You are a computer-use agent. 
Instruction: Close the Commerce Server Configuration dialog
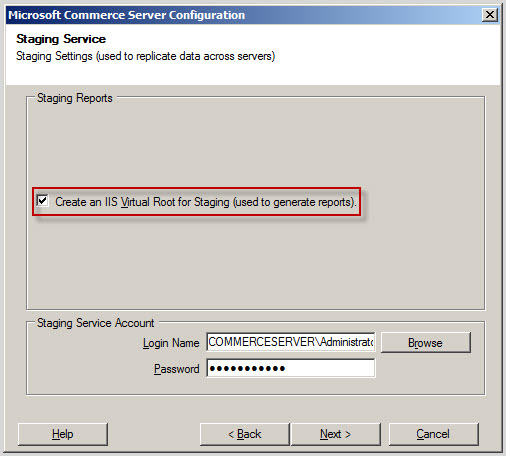coord(490,15)
